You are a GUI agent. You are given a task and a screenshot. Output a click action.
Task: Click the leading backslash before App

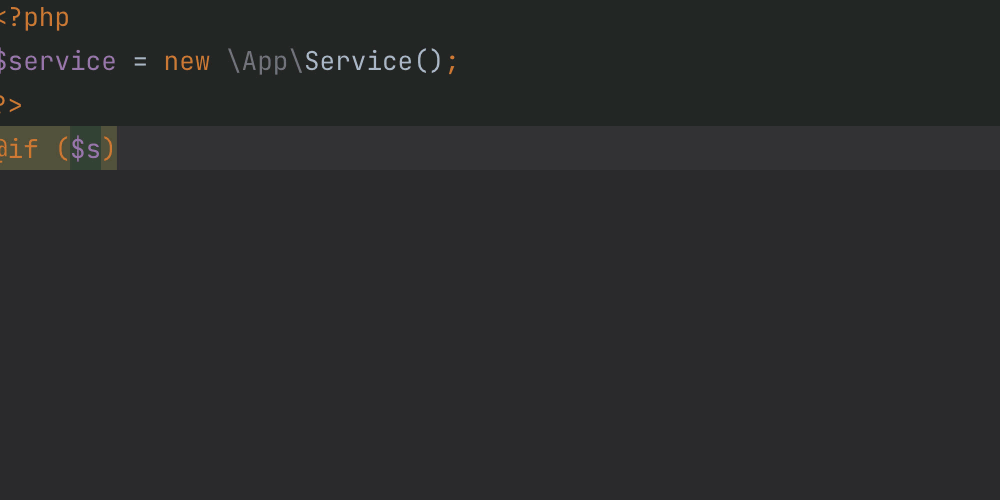[x=235, y=62]
